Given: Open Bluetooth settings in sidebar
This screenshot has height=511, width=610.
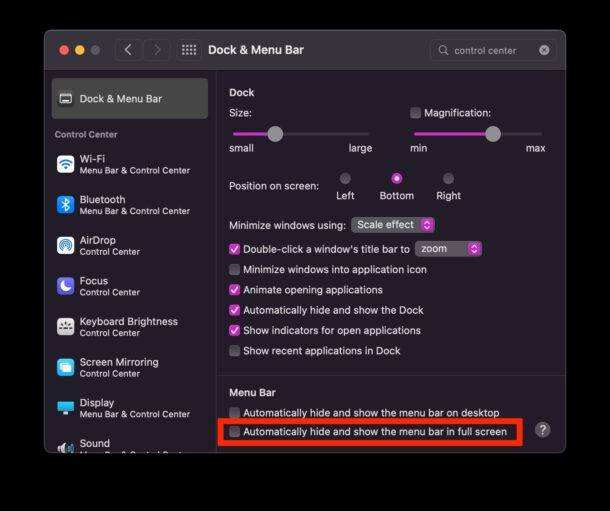Looking at the screenshot, I should coord(130,205).
